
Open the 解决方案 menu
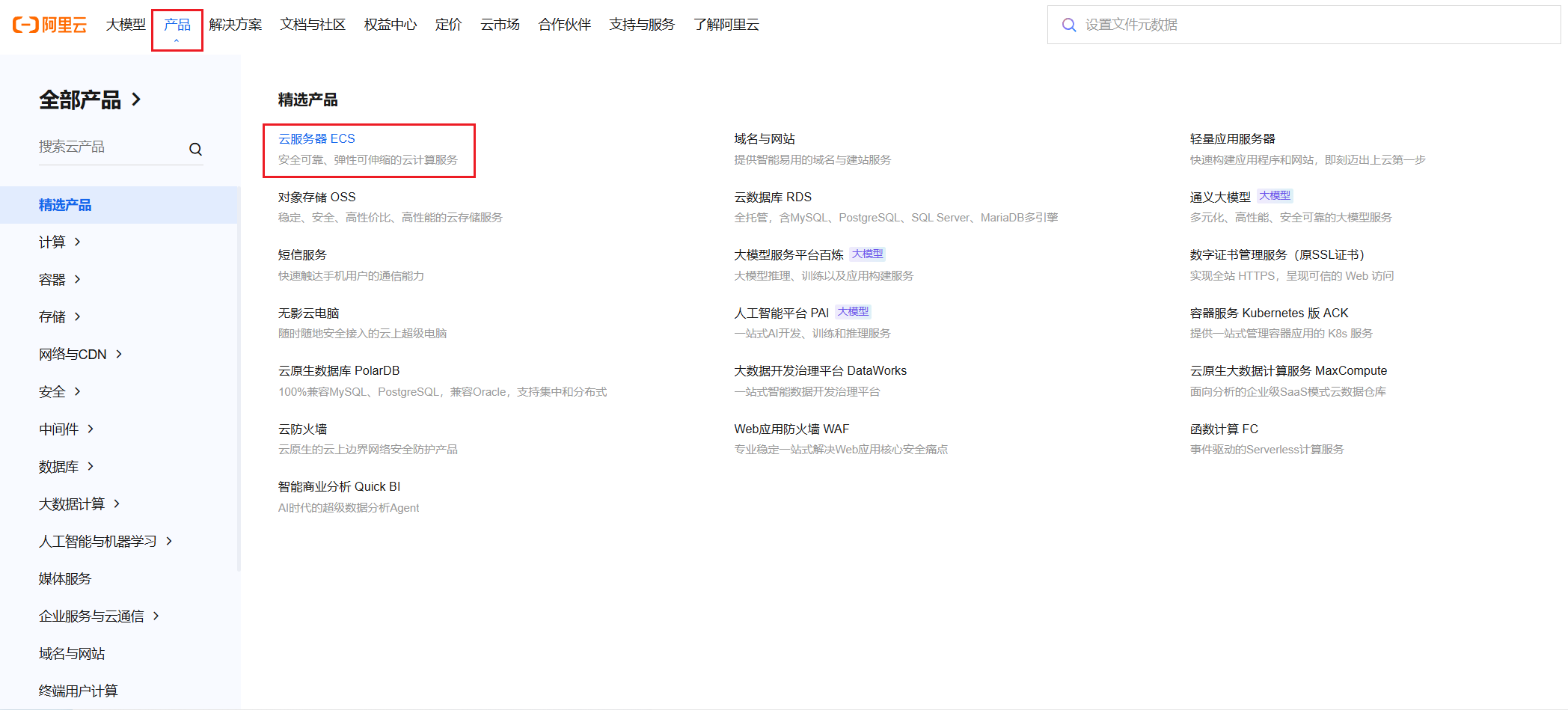(x=236, y=24)
